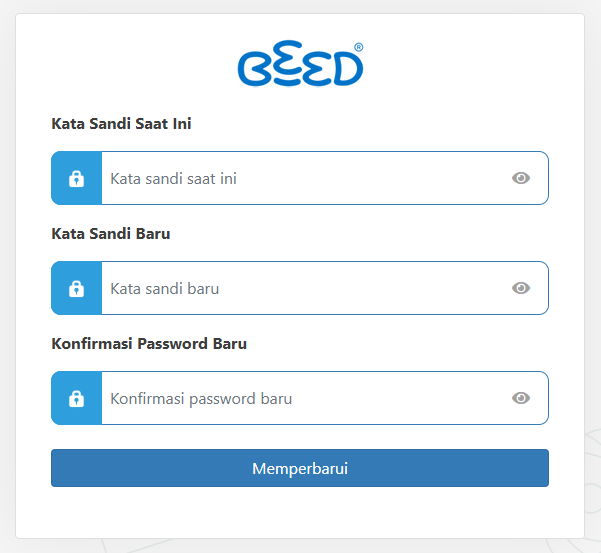The image size is (601, 553).
Task: Click the letter D in the BEED logo
Action: tap(348, 69)
